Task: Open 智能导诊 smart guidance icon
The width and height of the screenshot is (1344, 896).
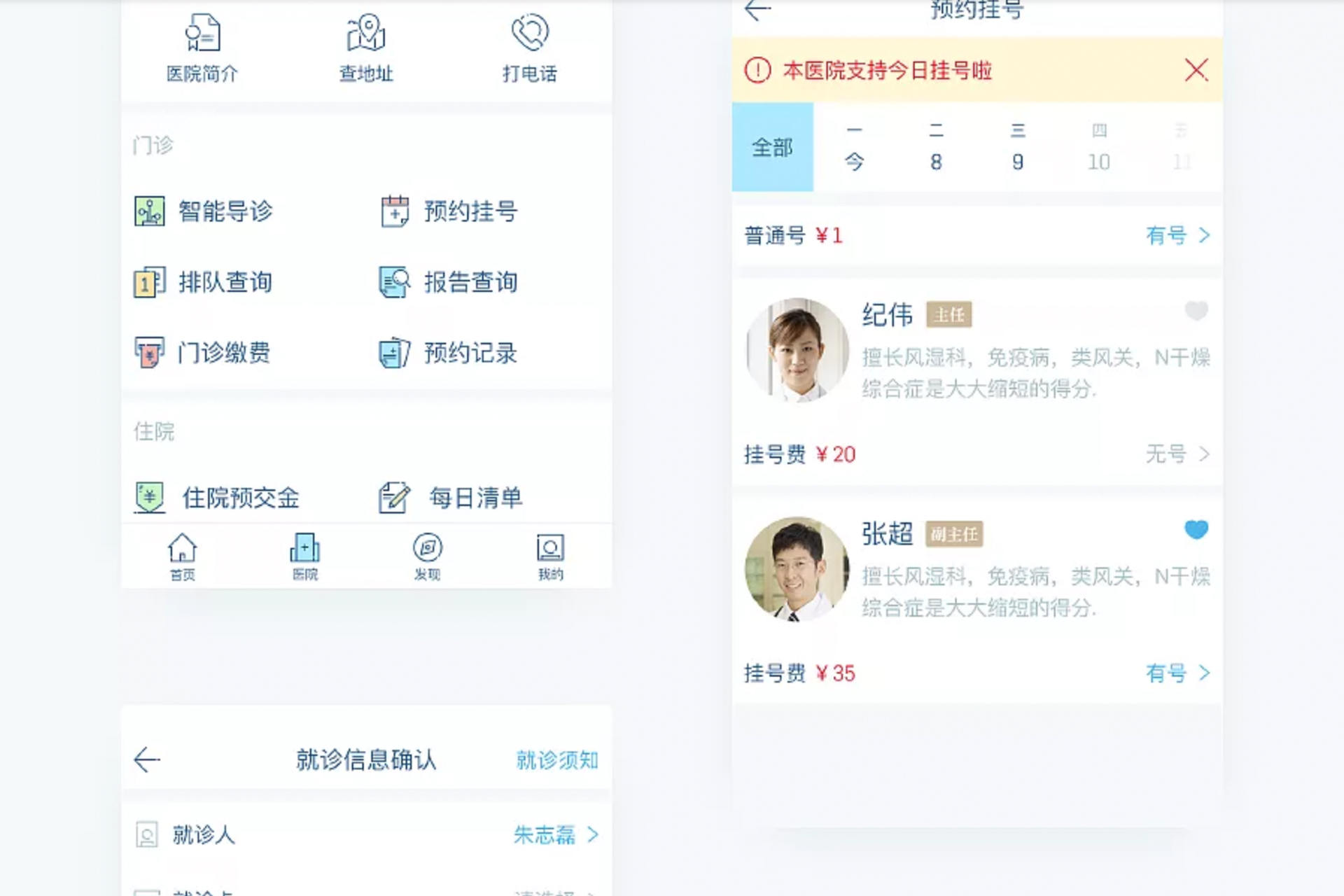Action: [x=149, y=211]
